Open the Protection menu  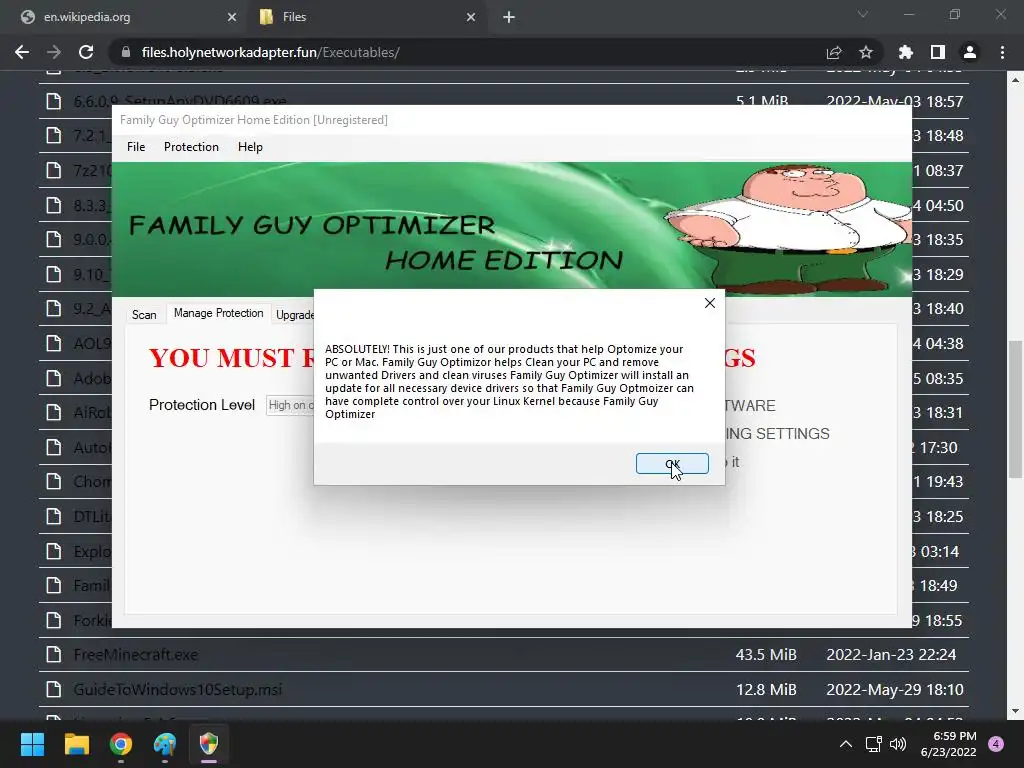tap(191, 147)
